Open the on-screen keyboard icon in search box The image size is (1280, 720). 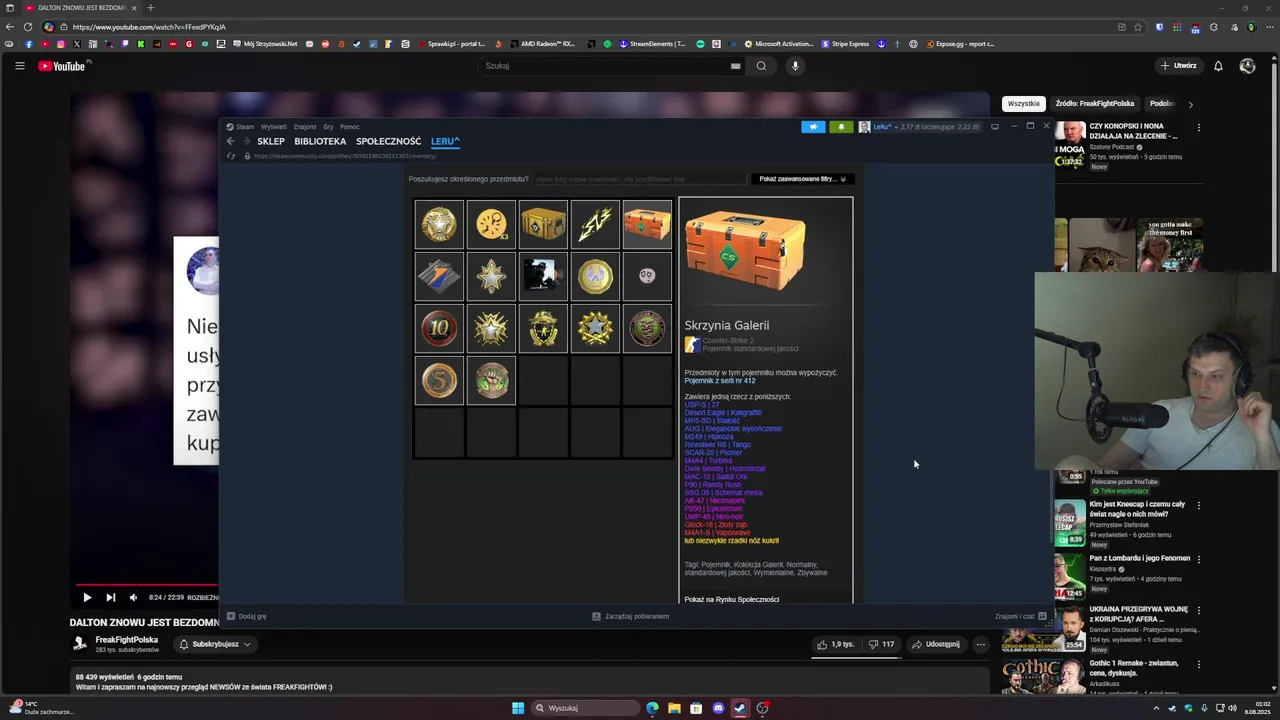pyautogui.click(x=735, y=66)
